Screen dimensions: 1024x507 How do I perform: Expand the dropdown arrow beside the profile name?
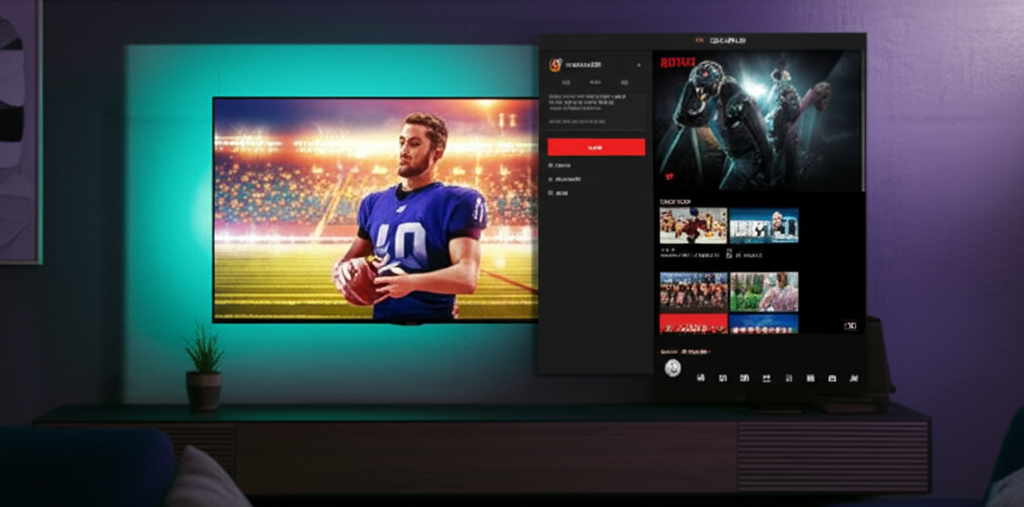[639, 65]
